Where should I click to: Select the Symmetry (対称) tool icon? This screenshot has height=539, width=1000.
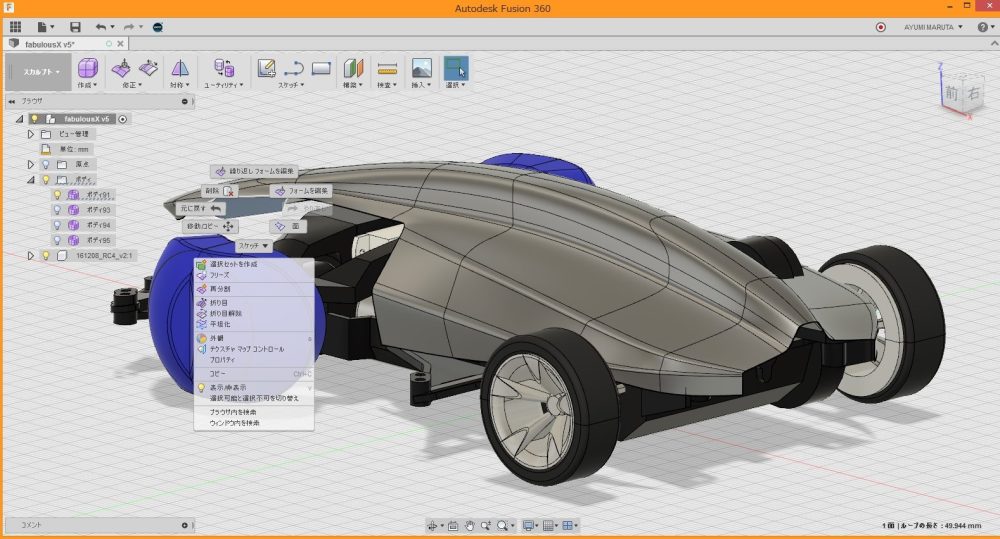point(180,69)
